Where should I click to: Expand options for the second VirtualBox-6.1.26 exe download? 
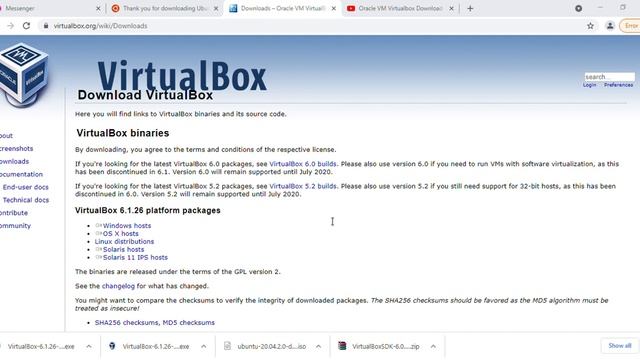[x=204, y=346]
